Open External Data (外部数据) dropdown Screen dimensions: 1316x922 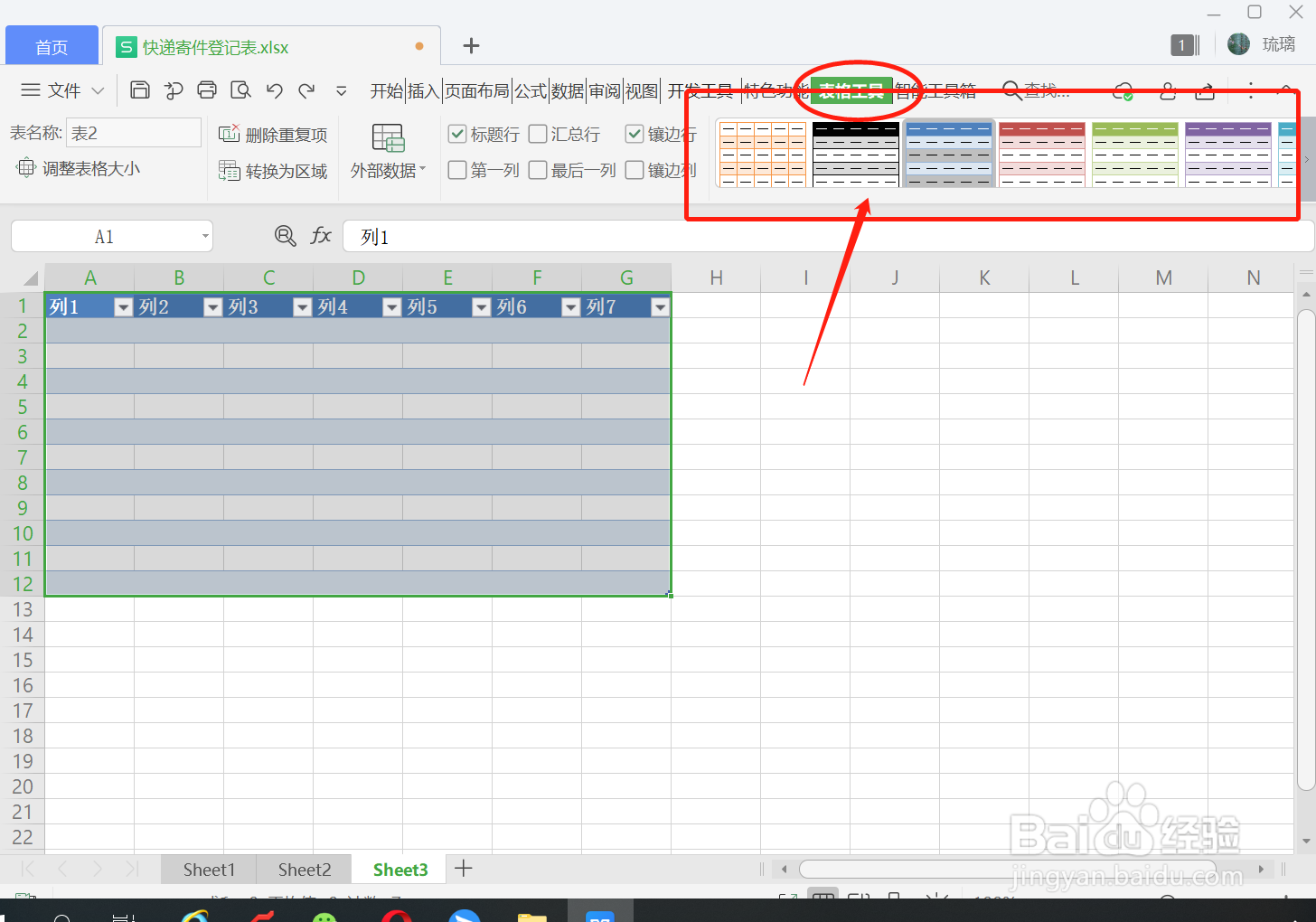click(x=388, y=151)
